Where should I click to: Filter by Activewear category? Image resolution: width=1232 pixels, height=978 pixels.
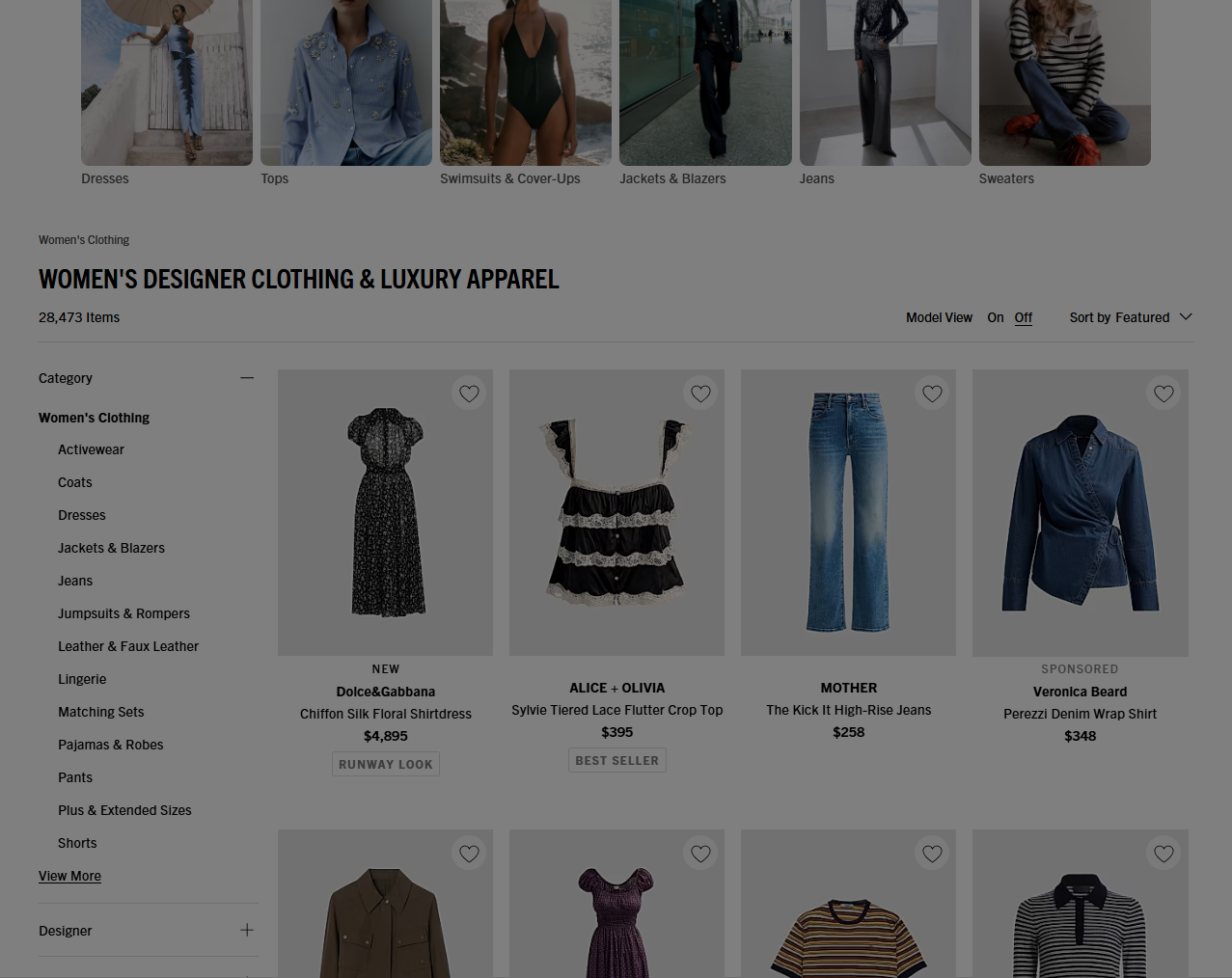(x=91, y=449)
